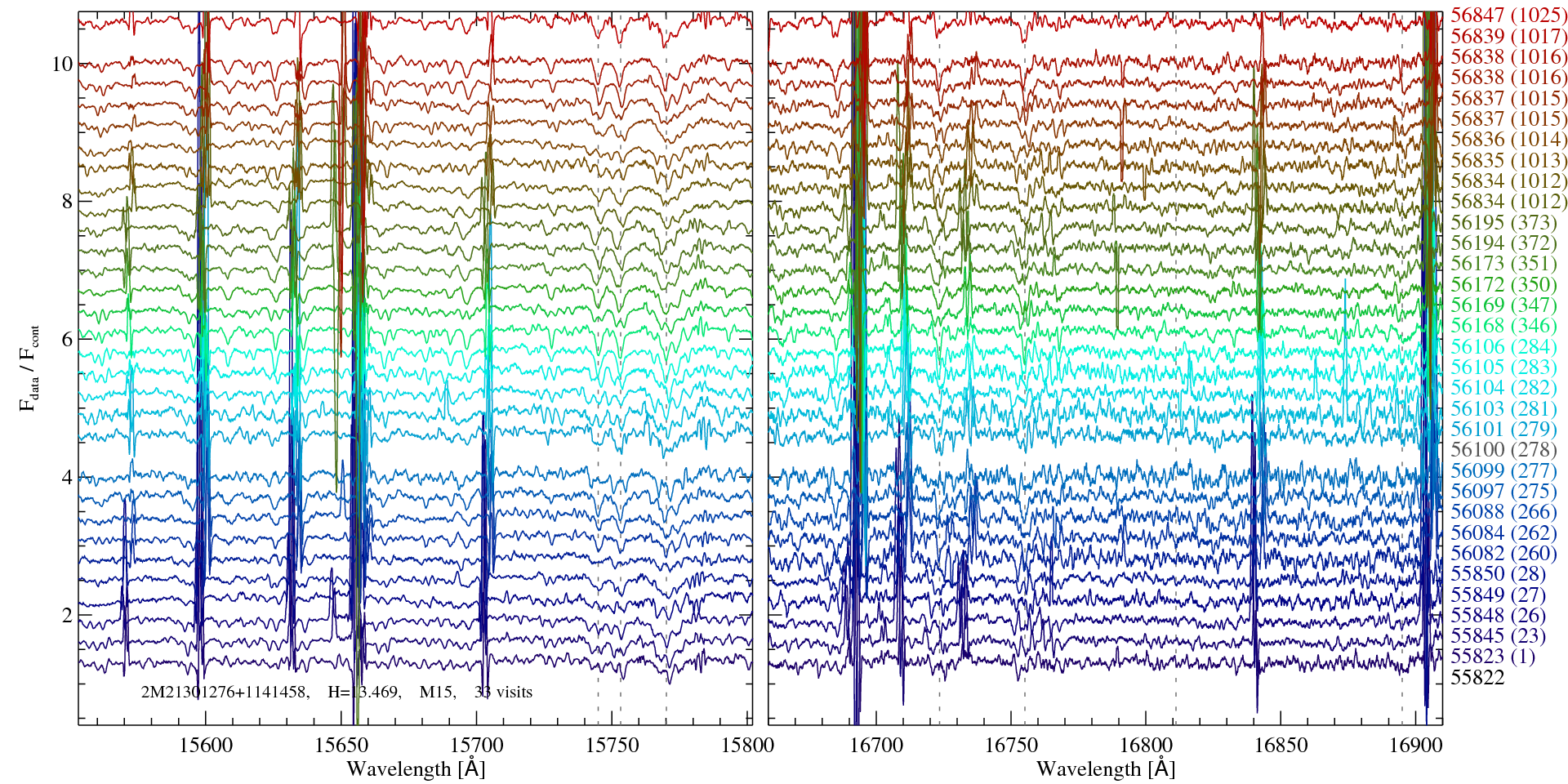This screenshot has width=1568, height=784.
Task: Click the right panel Wavelength axis title
Action: [x=1105, y=769]
